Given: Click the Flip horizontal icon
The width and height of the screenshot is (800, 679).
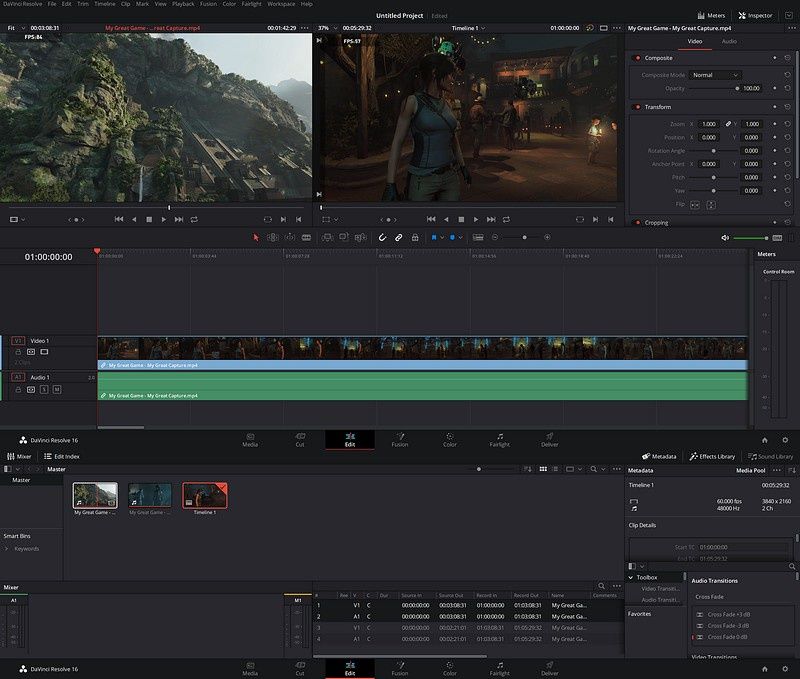Looking at the screenshot, I should [x=695, y=205].
